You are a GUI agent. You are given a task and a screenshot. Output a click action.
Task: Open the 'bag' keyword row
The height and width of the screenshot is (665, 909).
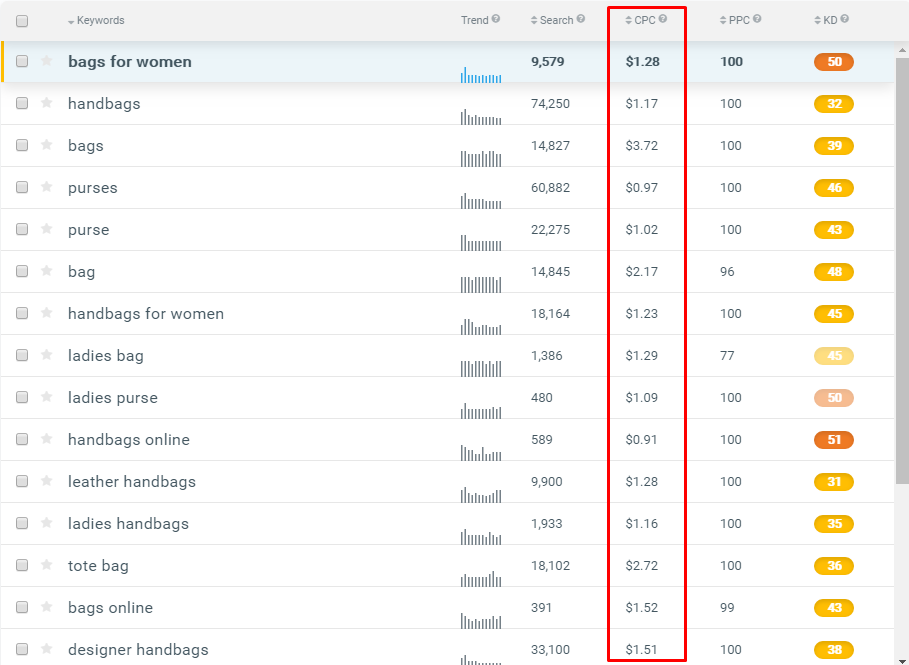click(x=81, y=271)
